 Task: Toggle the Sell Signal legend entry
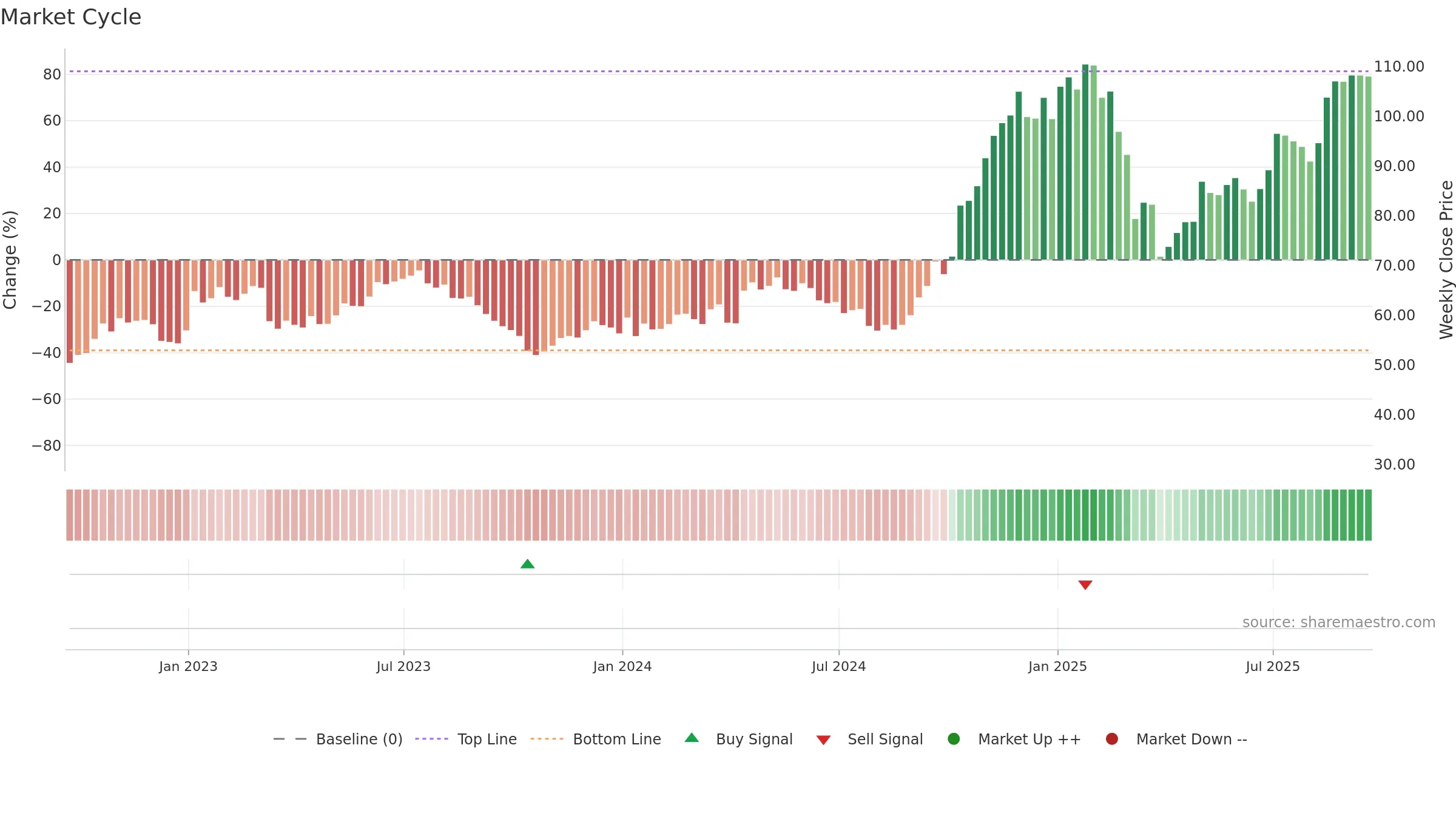coord(869,739)
